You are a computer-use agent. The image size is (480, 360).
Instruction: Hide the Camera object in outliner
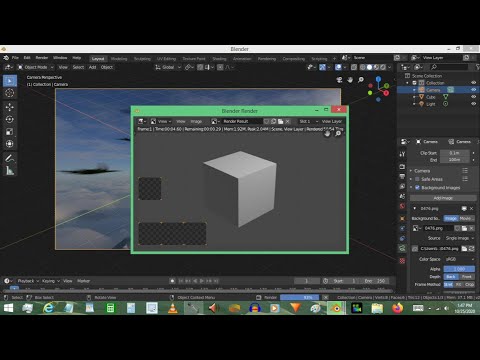(473, 90)
